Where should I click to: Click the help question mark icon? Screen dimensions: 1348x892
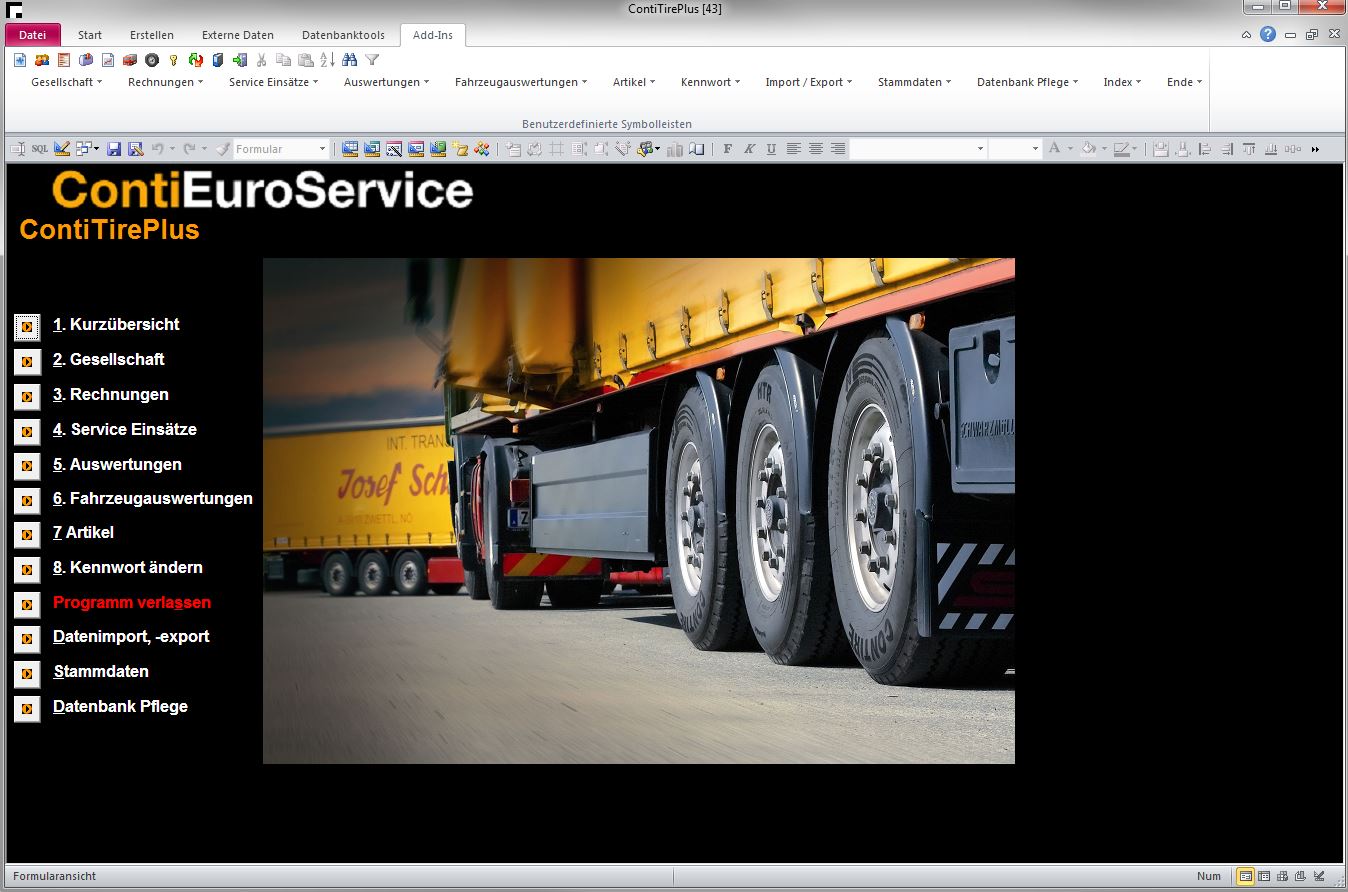[x=1268, y=34]
